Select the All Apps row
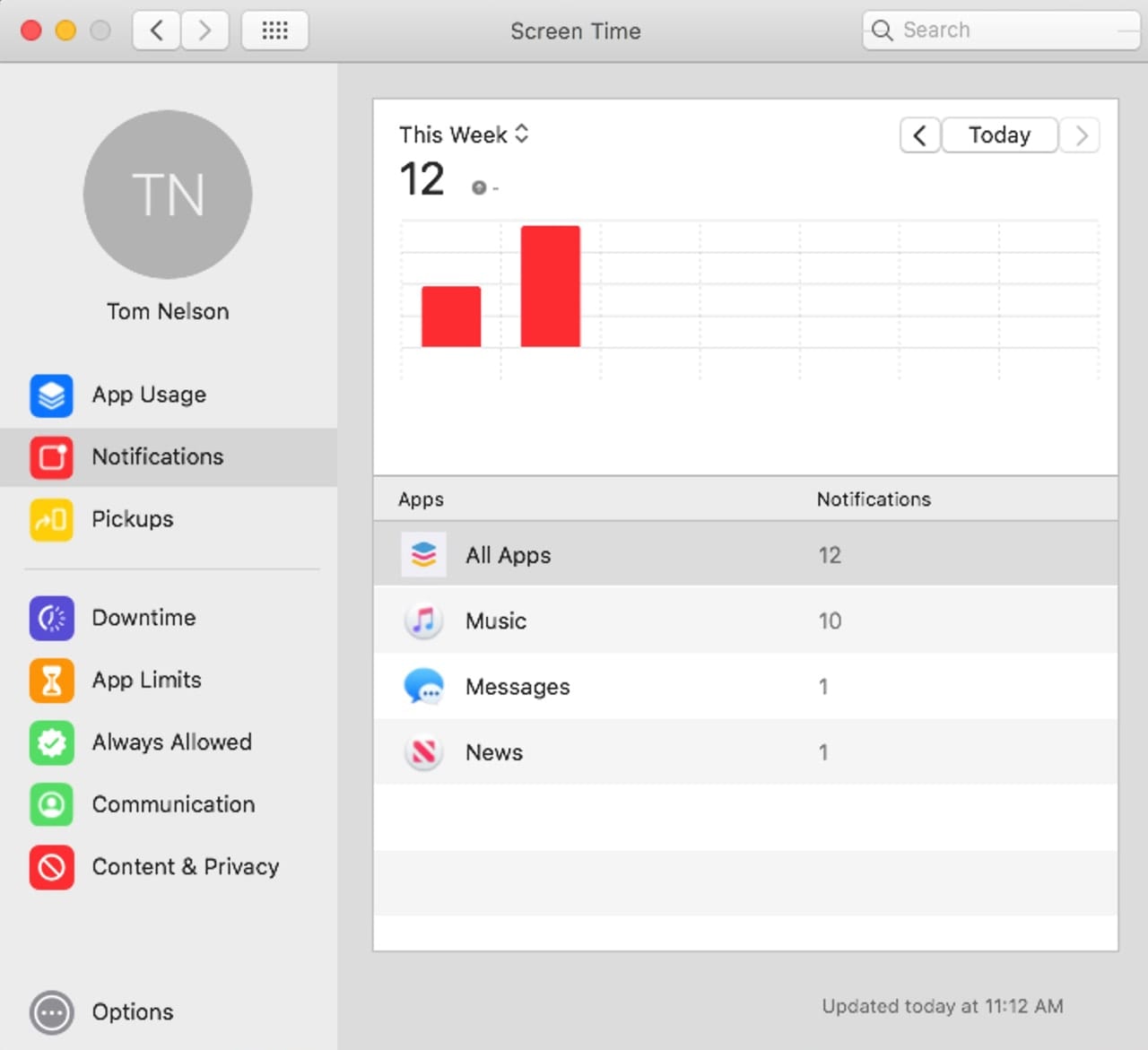The height and width of the screenshot is (1050, 1148). (744, 555)
